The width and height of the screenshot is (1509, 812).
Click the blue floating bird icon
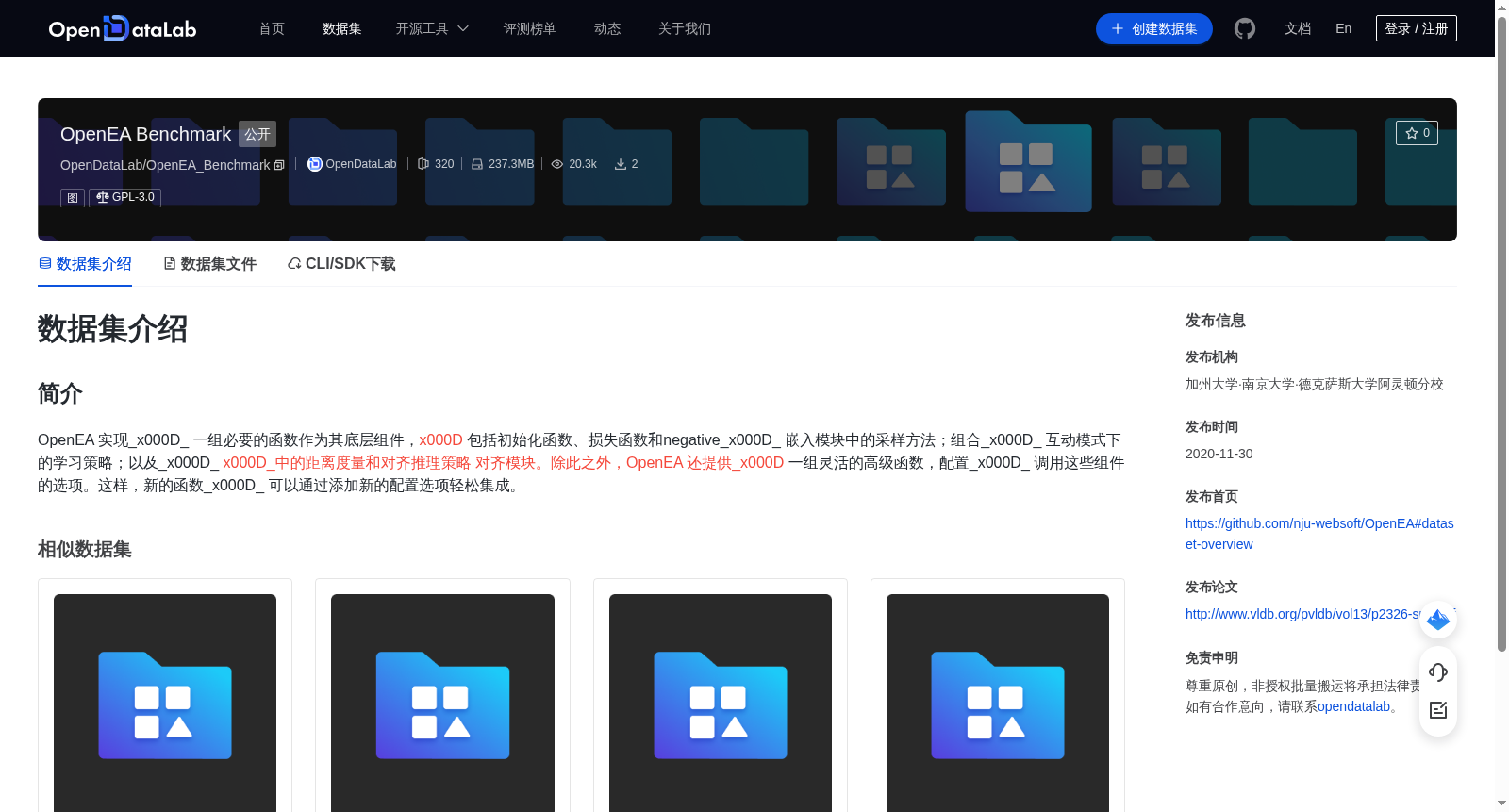click(1438, 620)
